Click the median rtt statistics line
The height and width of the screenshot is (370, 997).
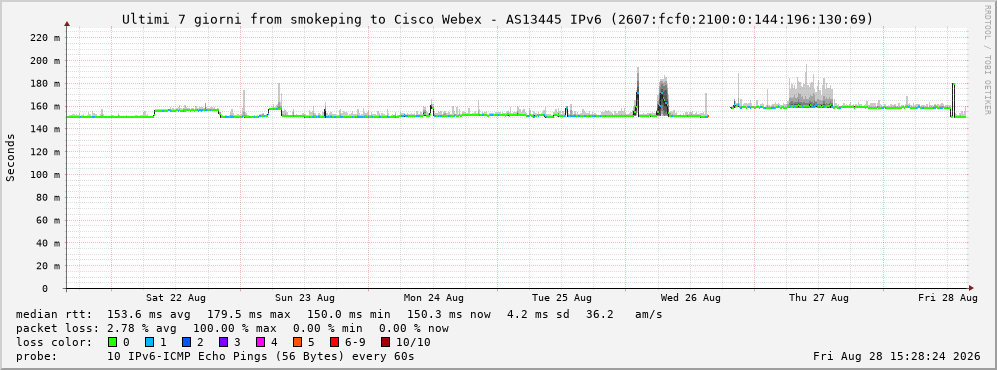339,314
